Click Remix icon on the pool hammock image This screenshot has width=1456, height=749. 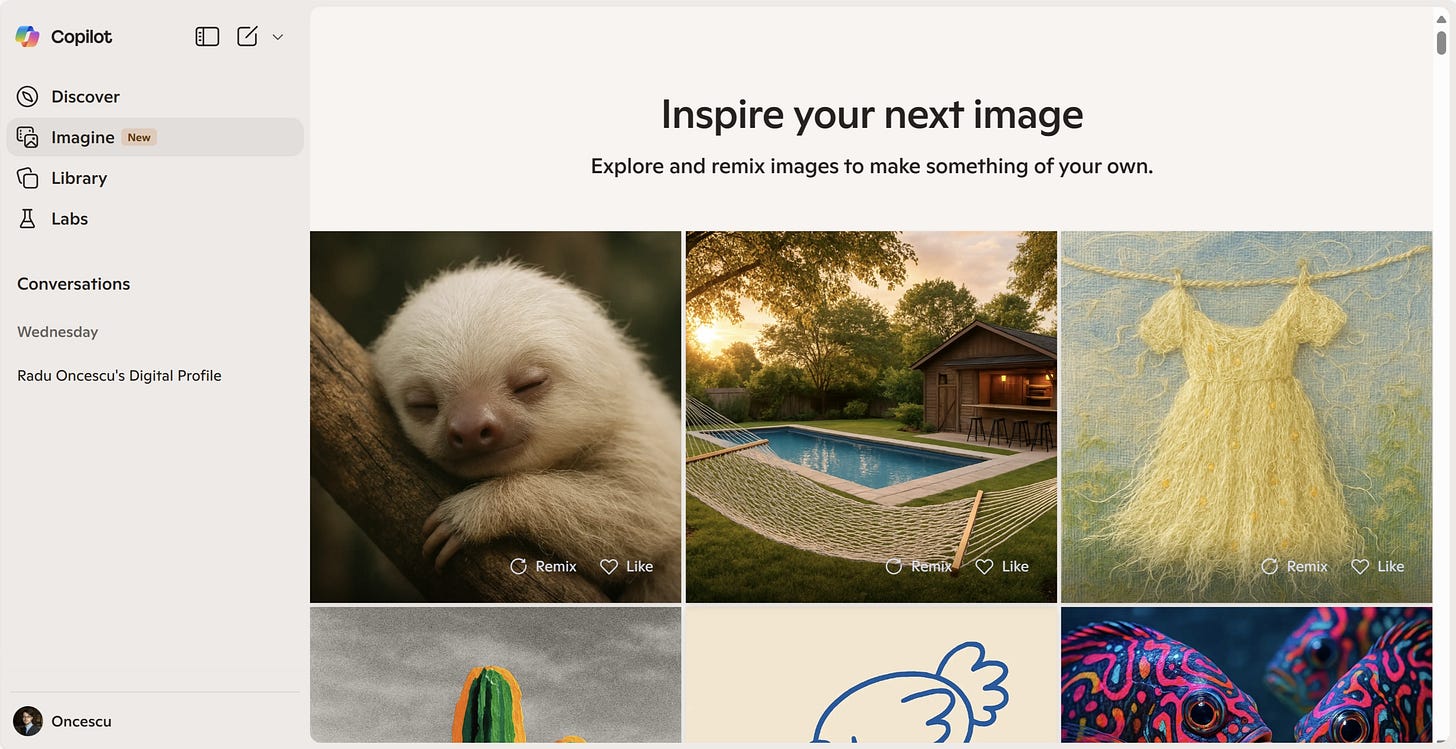coord(894,566)
